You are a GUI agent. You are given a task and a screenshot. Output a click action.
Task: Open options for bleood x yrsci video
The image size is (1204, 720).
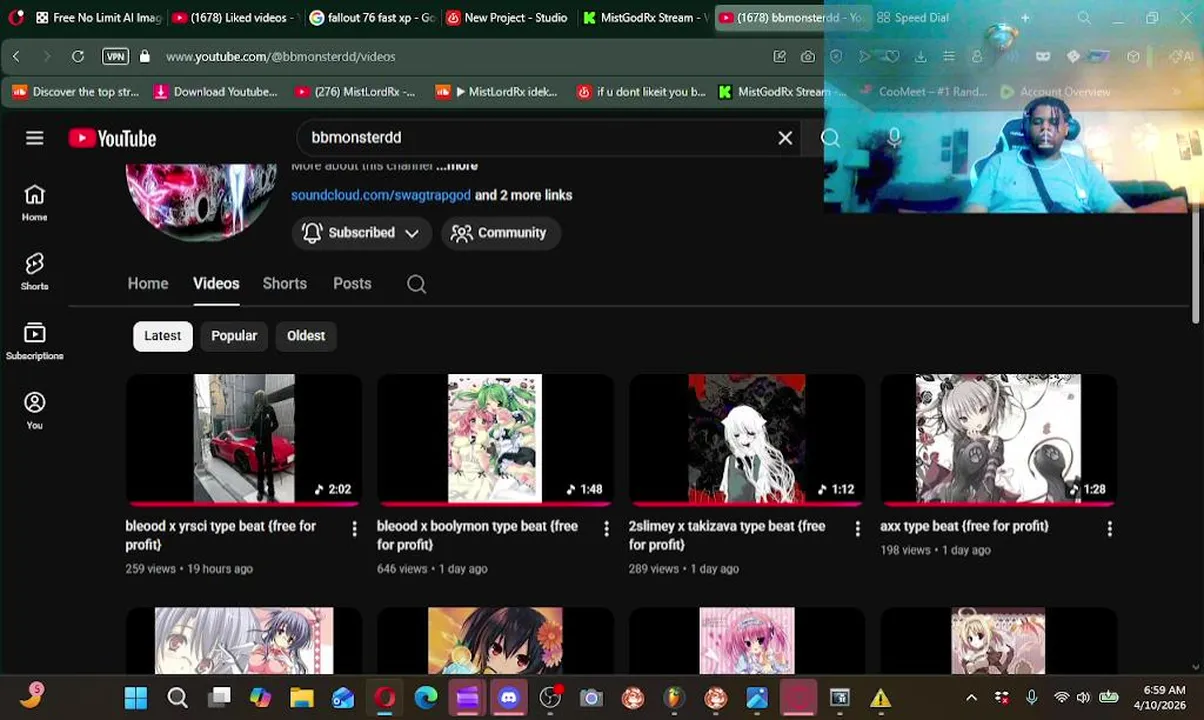pyautogui.click(x=354, y=528)
